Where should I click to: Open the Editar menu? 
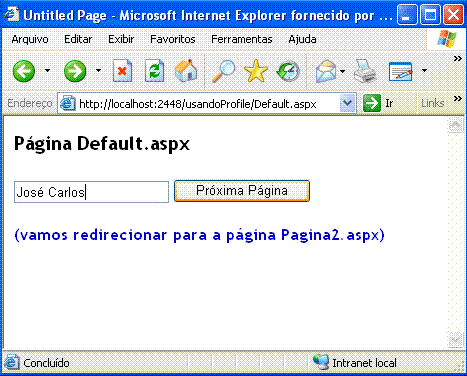[78, 39]
